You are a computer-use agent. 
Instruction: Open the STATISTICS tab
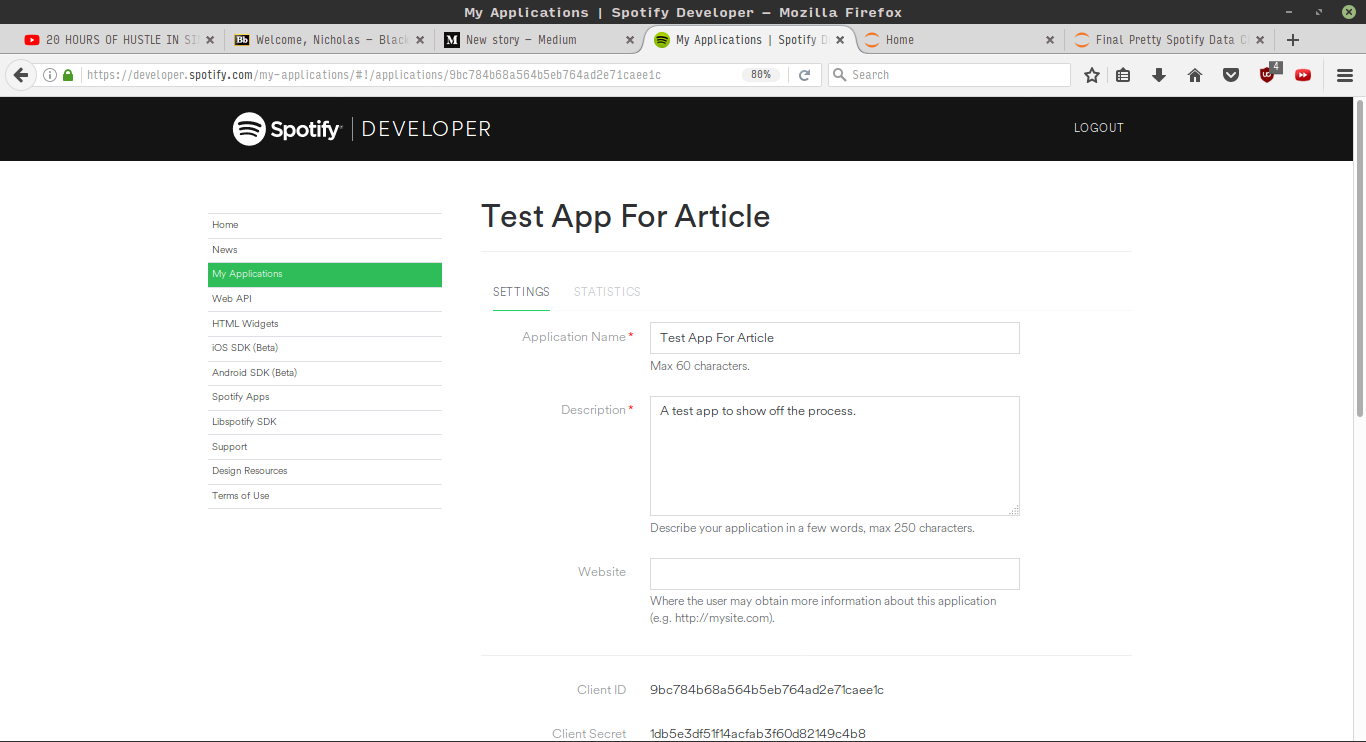[607, 292]
